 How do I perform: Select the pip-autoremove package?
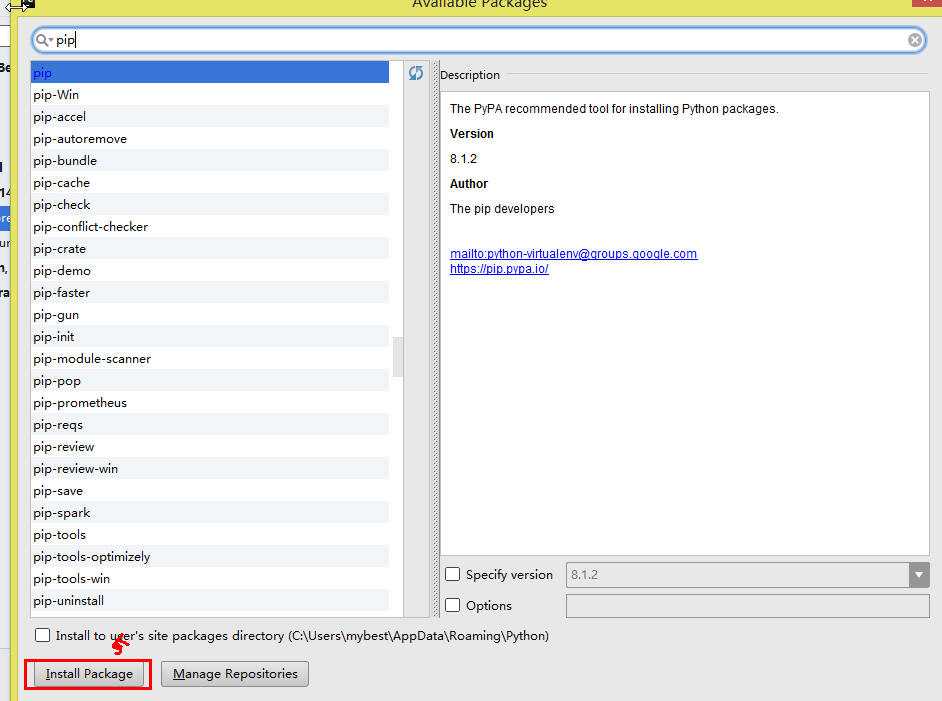tap(210, 139)
